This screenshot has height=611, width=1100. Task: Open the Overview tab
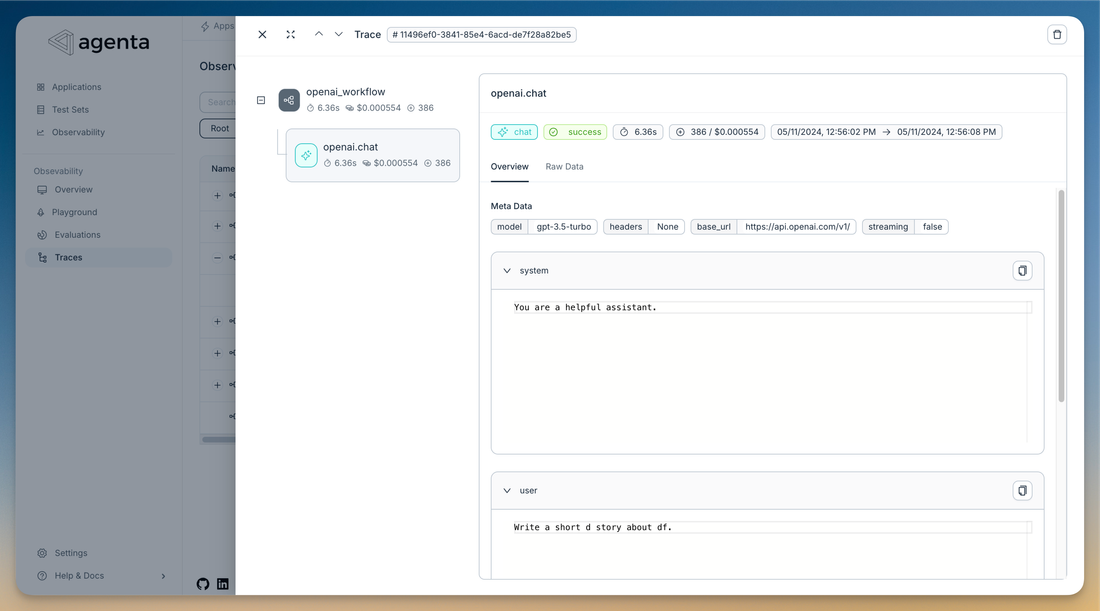(509, 167)
